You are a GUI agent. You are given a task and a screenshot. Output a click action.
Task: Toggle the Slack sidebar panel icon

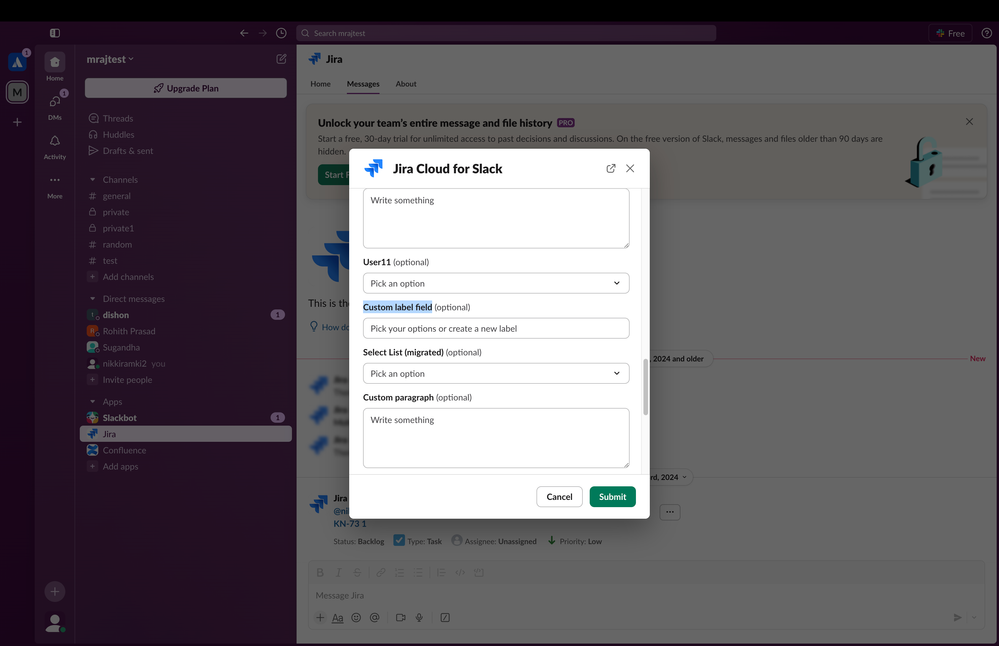pyautogui.click(x=55, y=33)
